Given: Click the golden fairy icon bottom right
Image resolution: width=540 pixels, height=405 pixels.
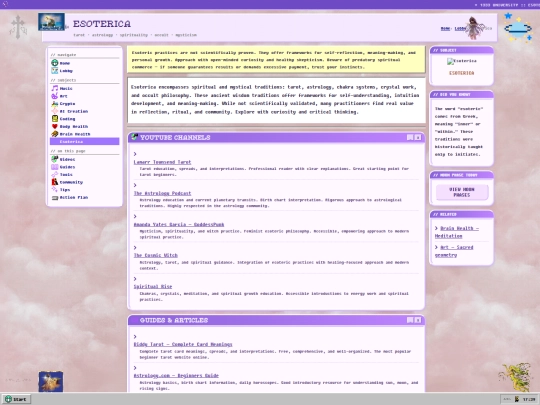Looking at the screenshot, I should pos(515,376).
